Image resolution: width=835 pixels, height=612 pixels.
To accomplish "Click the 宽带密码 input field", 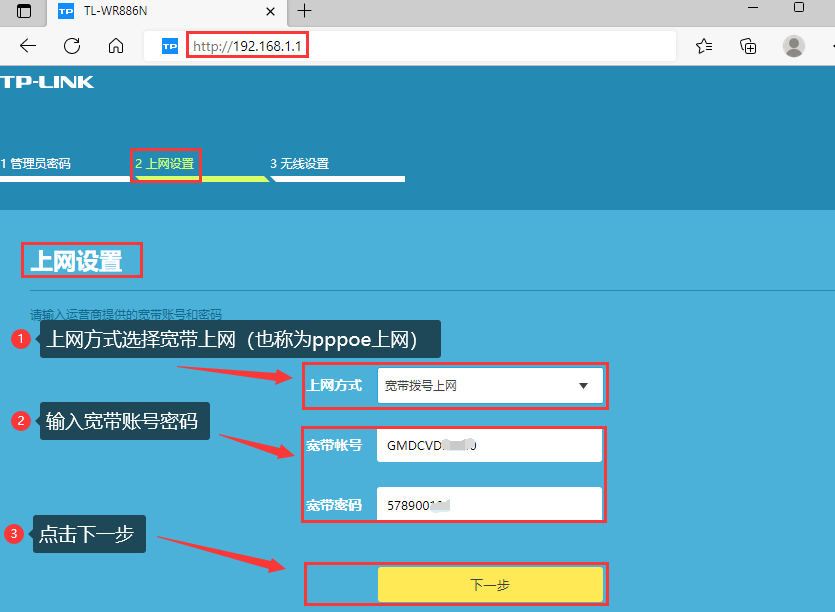I will (489, 504).
